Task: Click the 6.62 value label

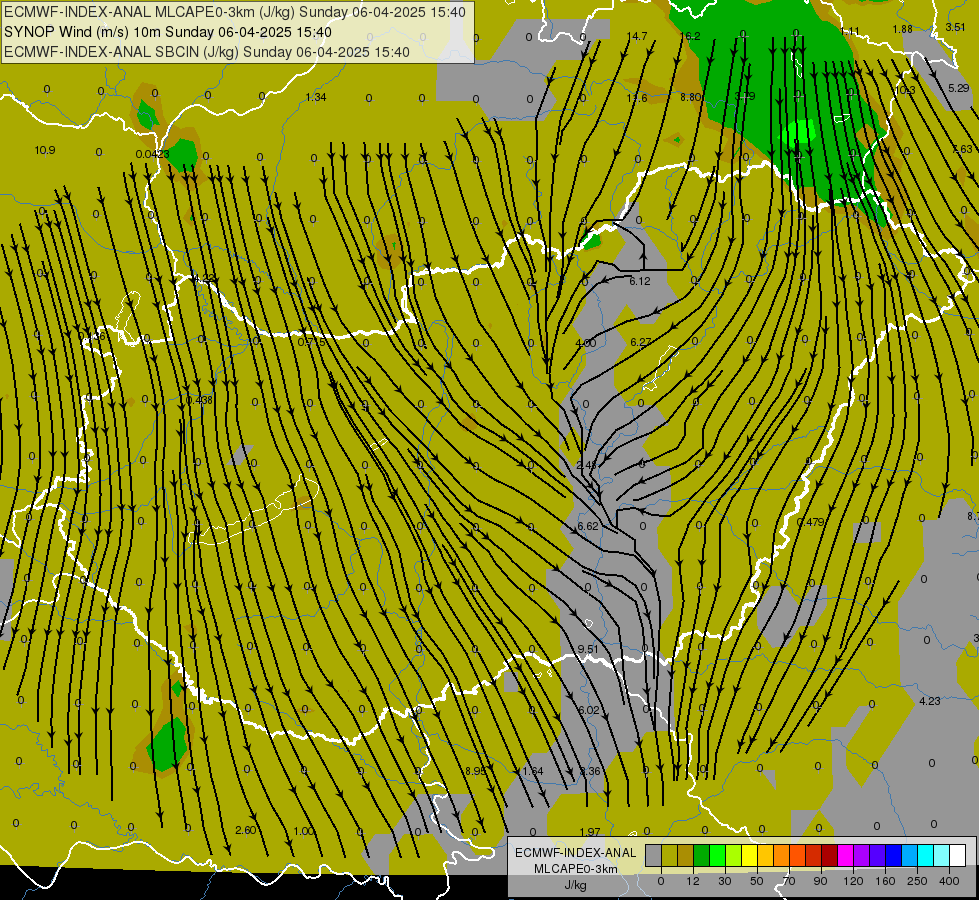Action: [588, 527]
